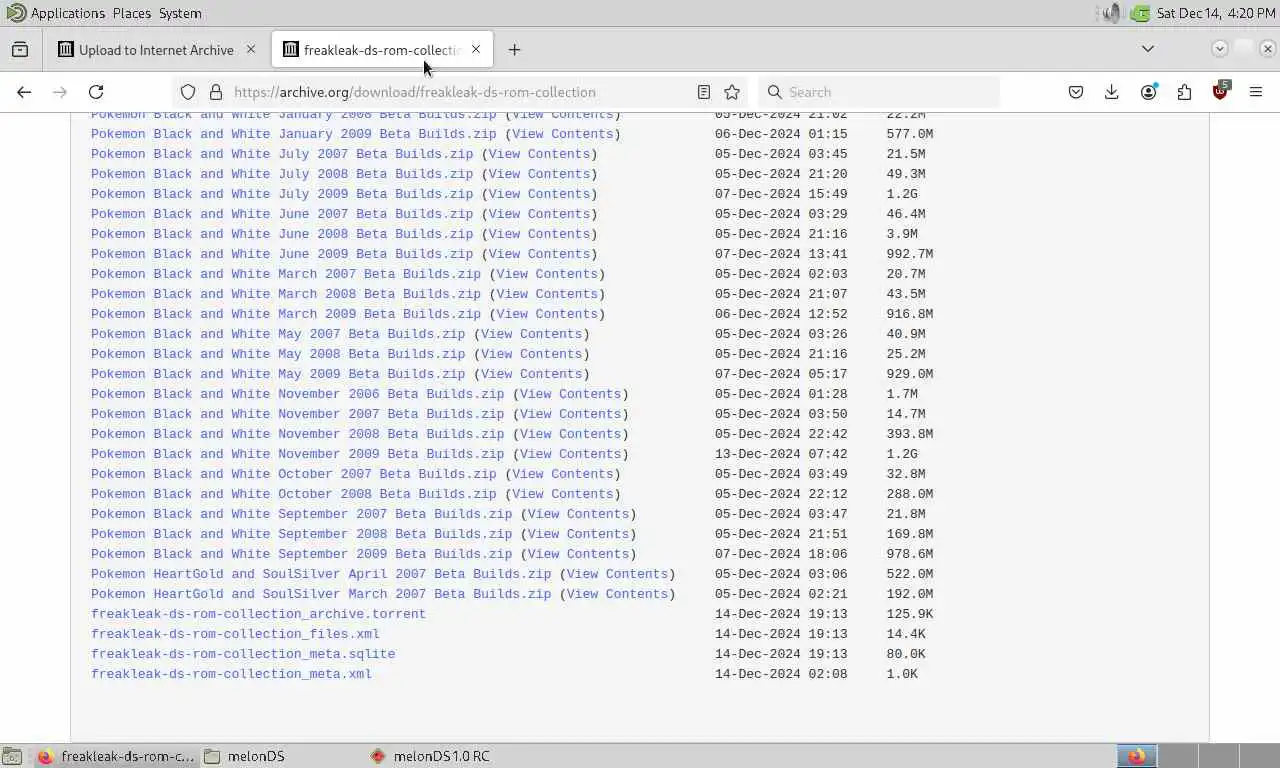Open the clock showing Sat Dec 14
The height and width of the screenshot is (768, 1280).
click(1215, 13)
